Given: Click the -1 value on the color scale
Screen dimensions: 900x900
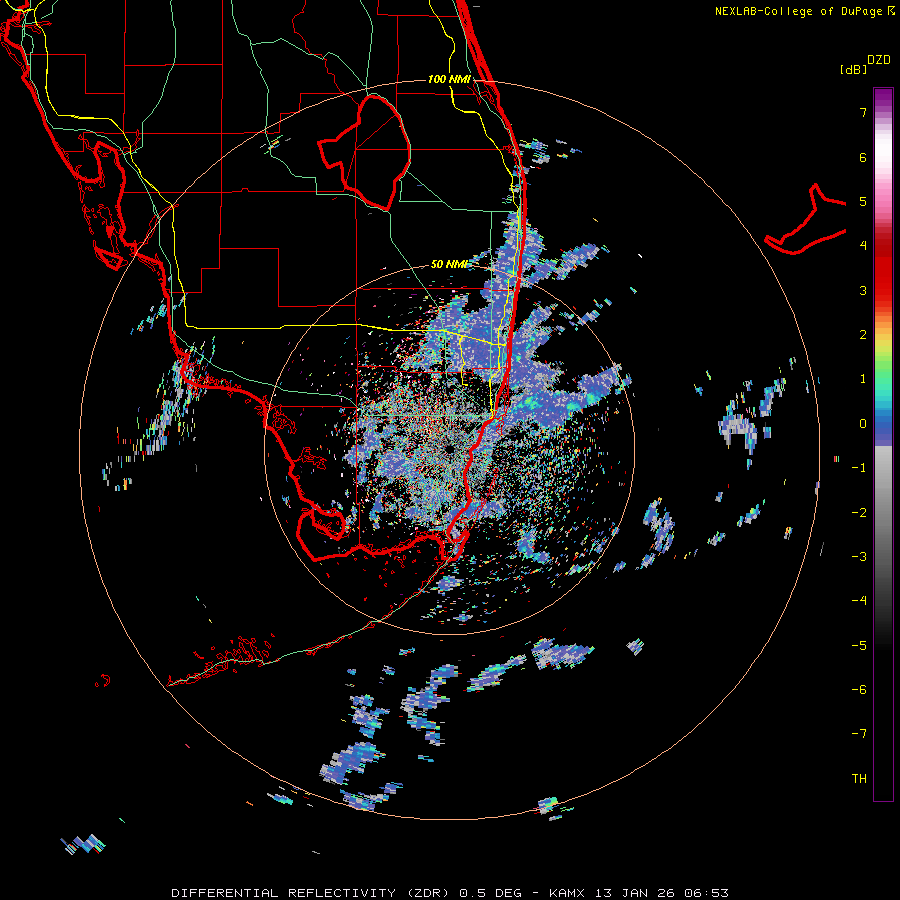Looking at the screenshot, I should coord(859,468).
